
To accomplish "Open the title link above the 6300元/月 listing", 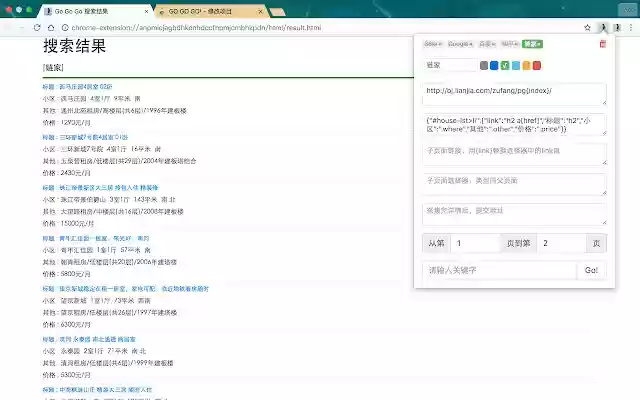I will (134, 289).
